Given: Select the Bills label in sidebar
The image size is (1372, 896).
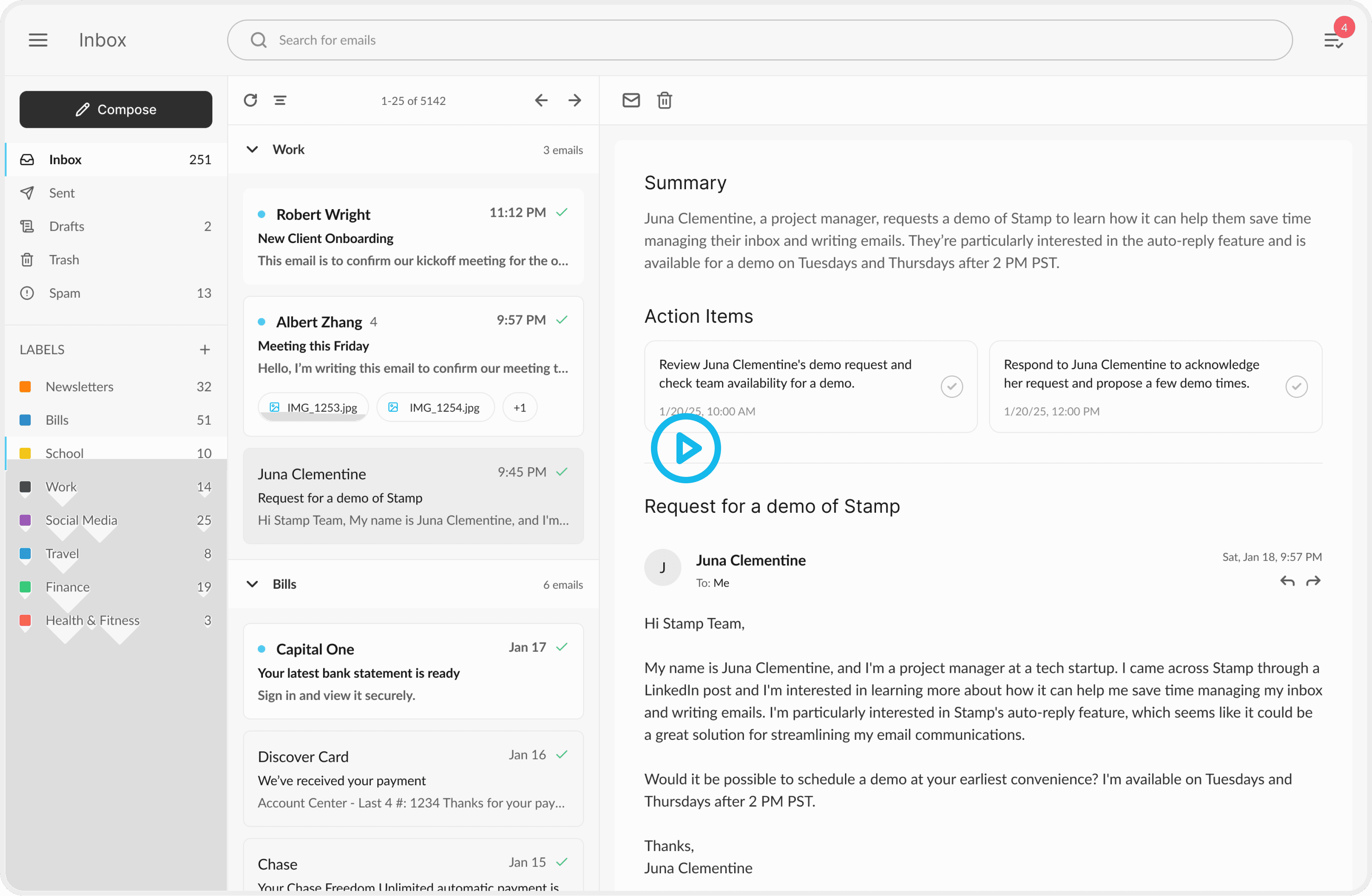Looking at the screenshot, I should [x=116, y=420].
